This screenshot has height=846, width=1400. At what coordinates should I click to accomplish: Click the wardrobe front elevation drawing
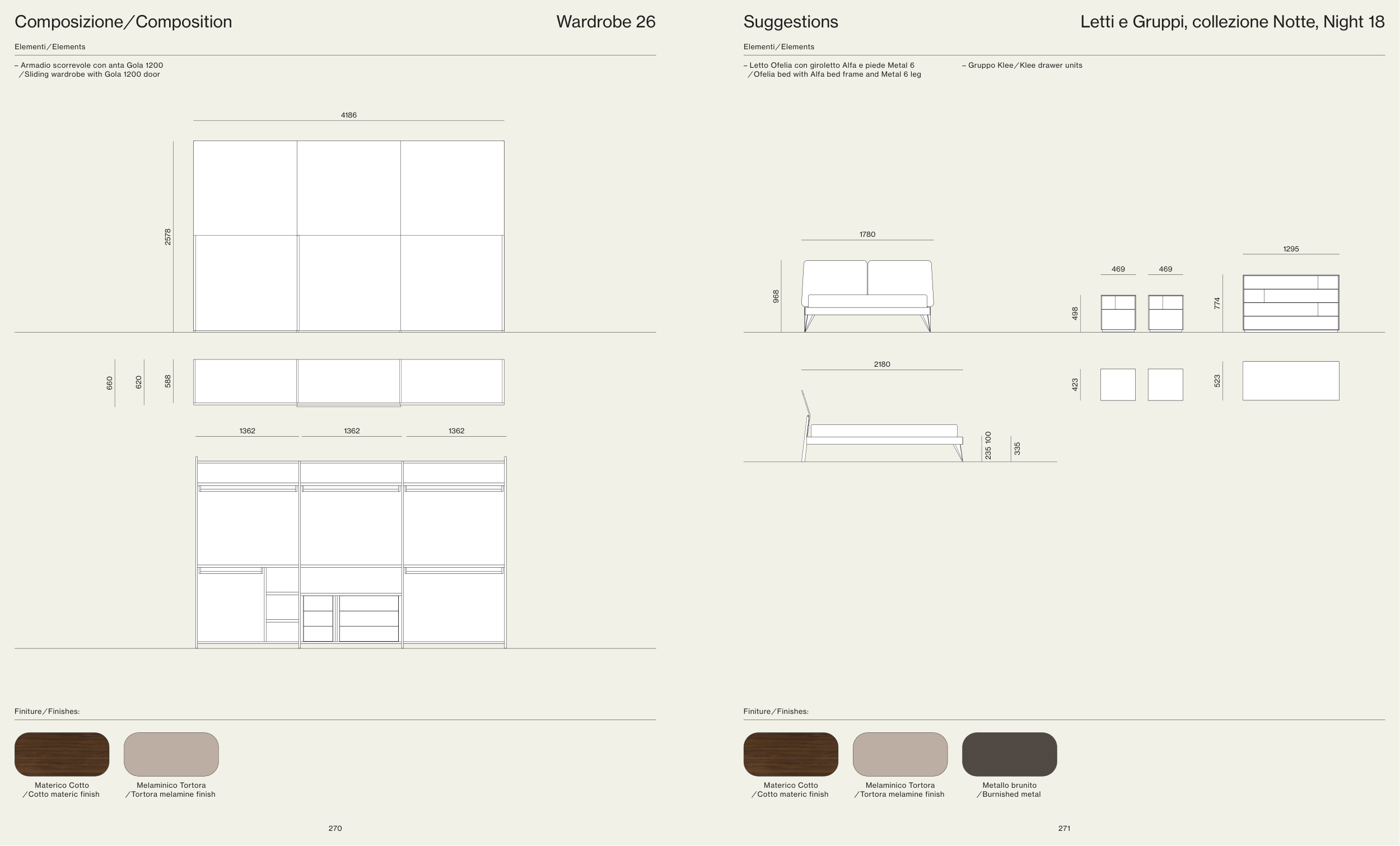[x=348, y=236]
